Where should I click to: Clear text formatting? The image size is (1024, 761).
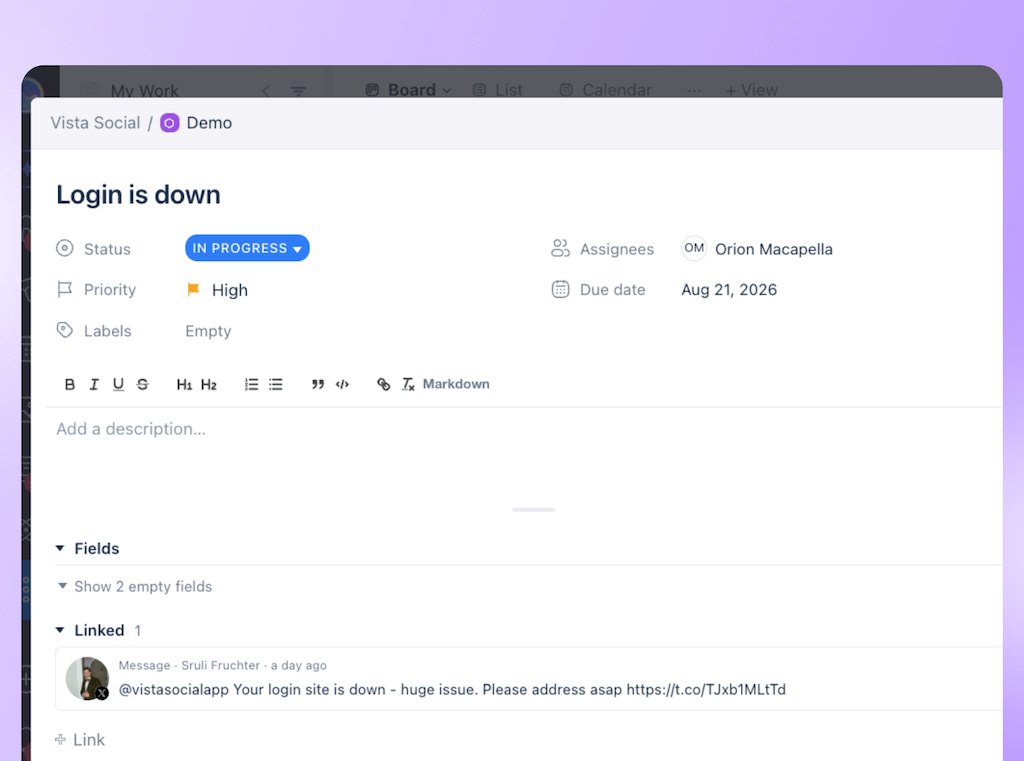tap(408, 385)
